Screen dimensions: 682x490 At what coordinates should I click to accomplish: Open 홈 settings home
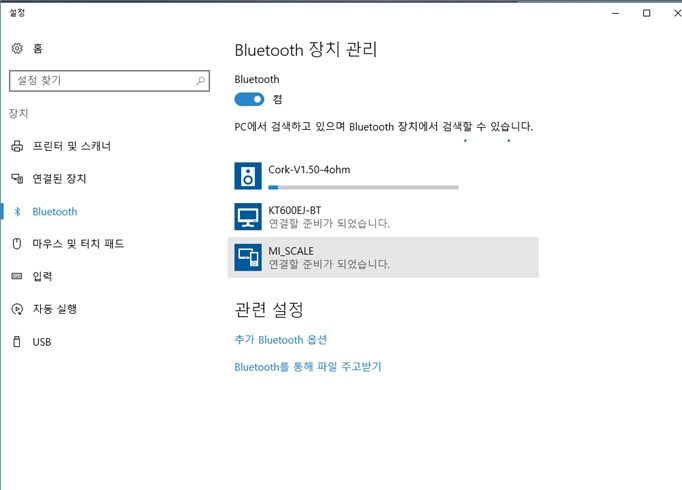(x=38, y=48)
